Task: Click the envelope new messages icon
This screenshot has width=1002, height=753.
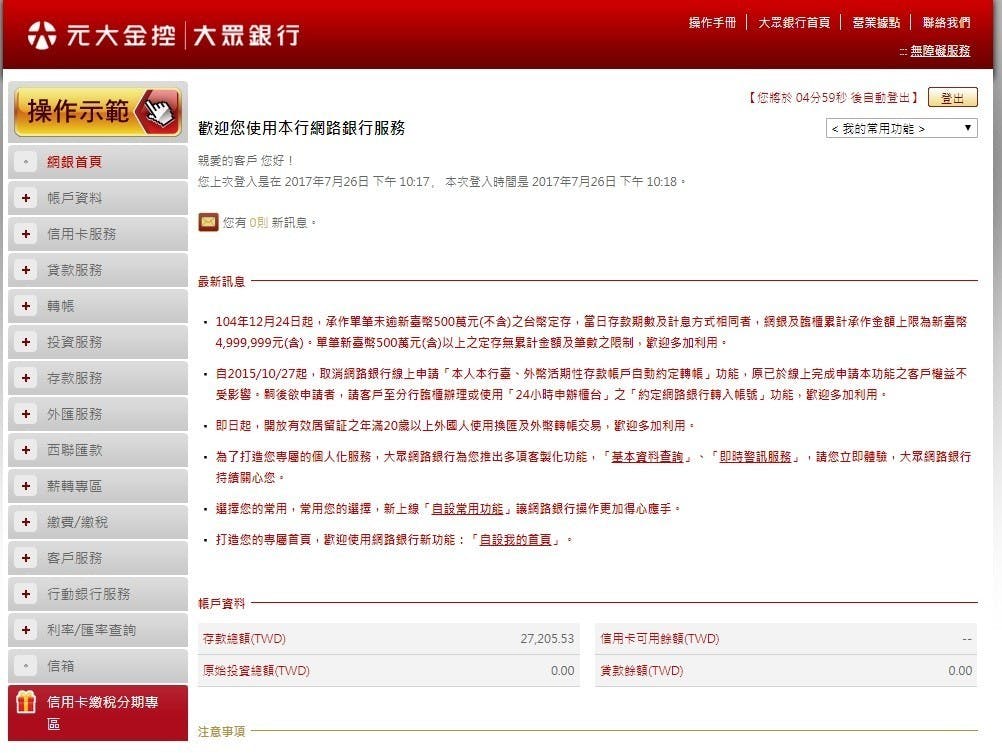Action: coord(208,222)
